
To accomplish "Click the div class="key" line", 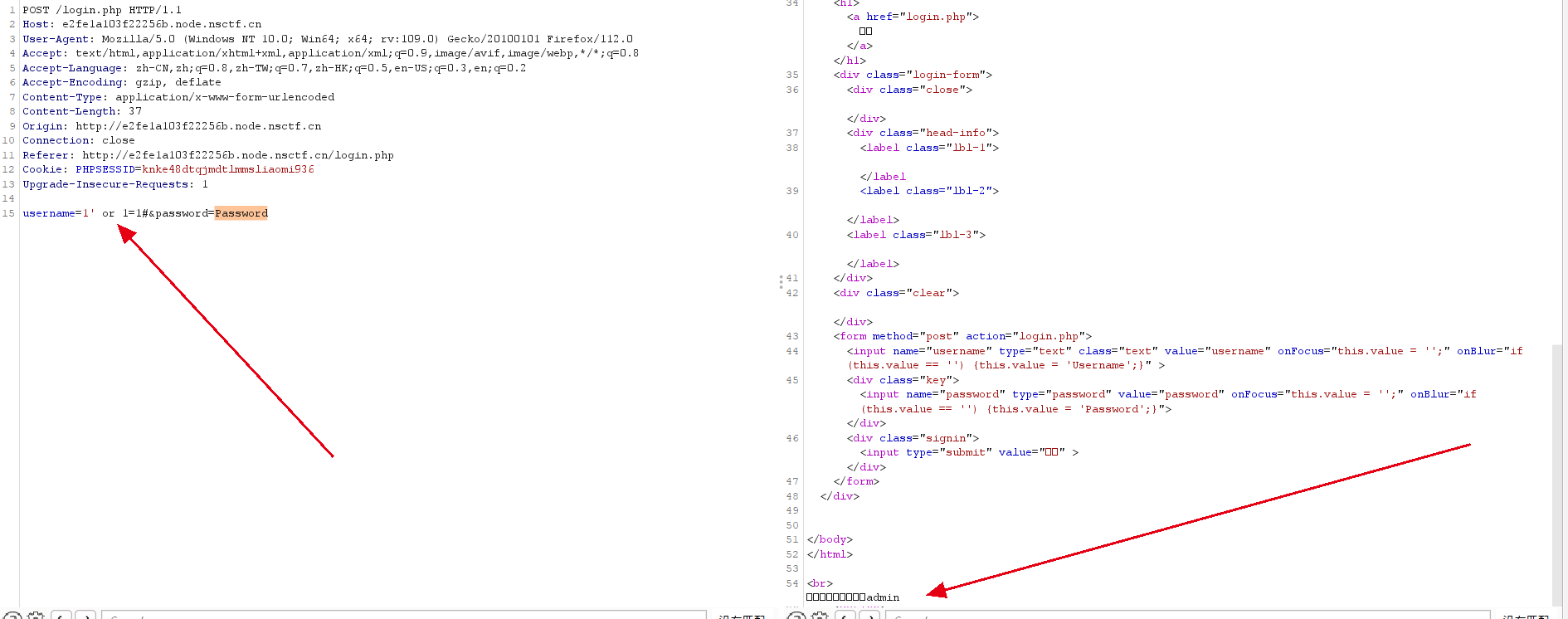I will [903, 380].
